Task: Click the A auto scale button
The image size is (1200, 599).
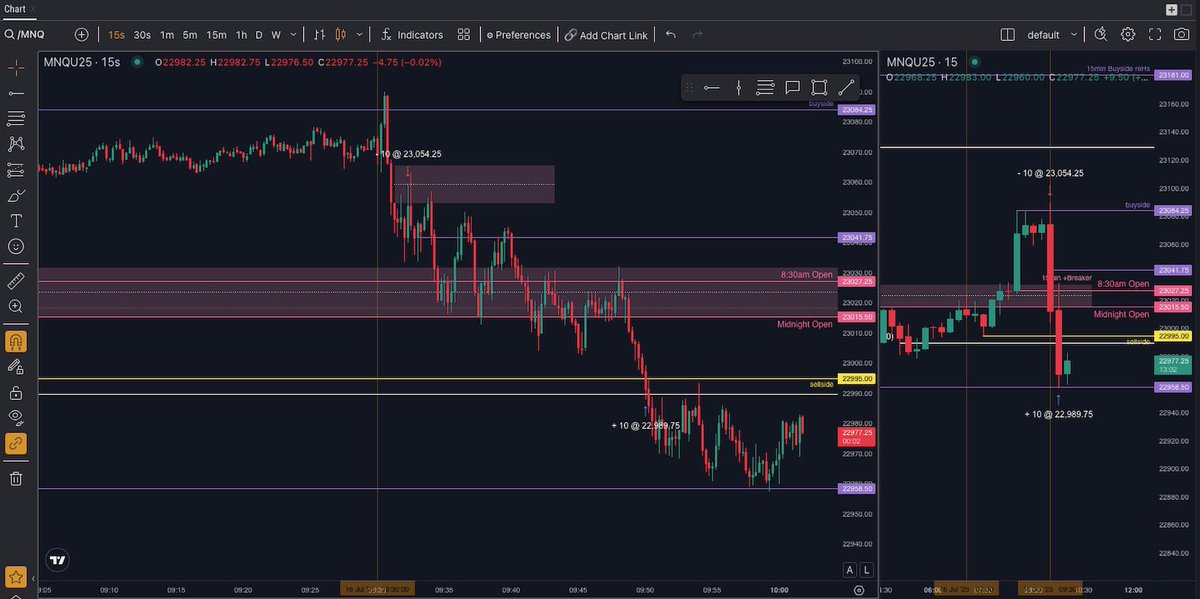Action: click(849, 569)
